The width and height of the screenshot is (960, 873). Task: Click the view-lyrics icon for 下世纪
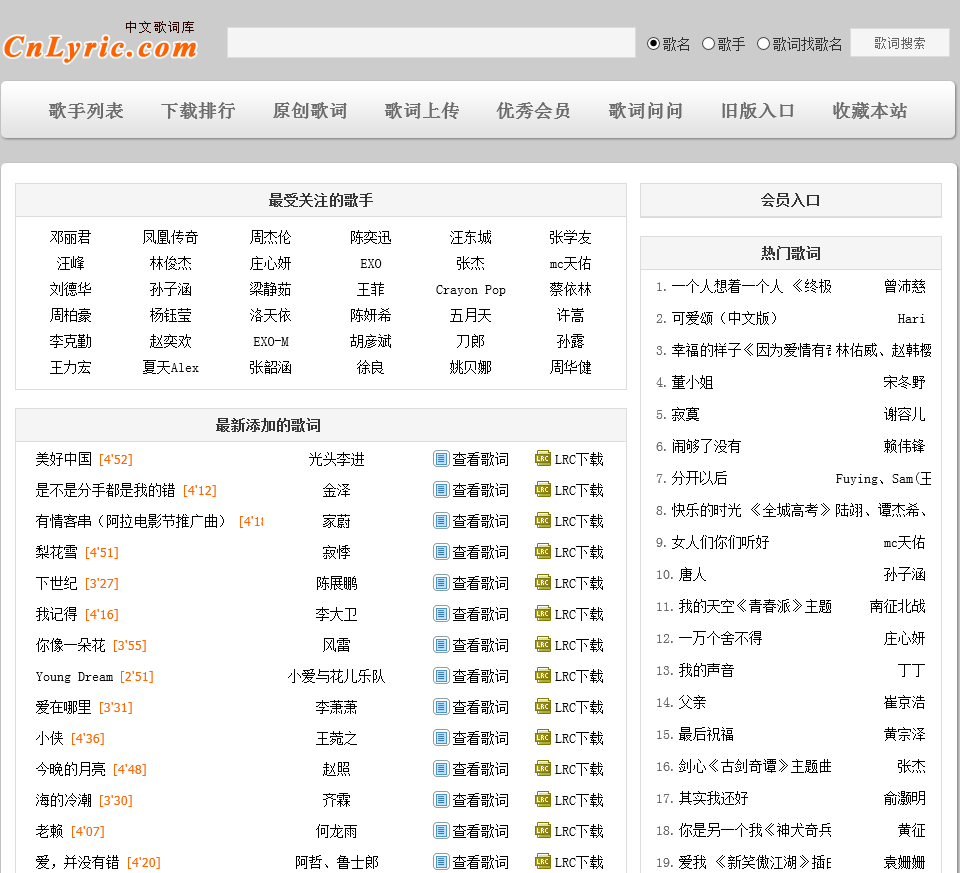441,583
